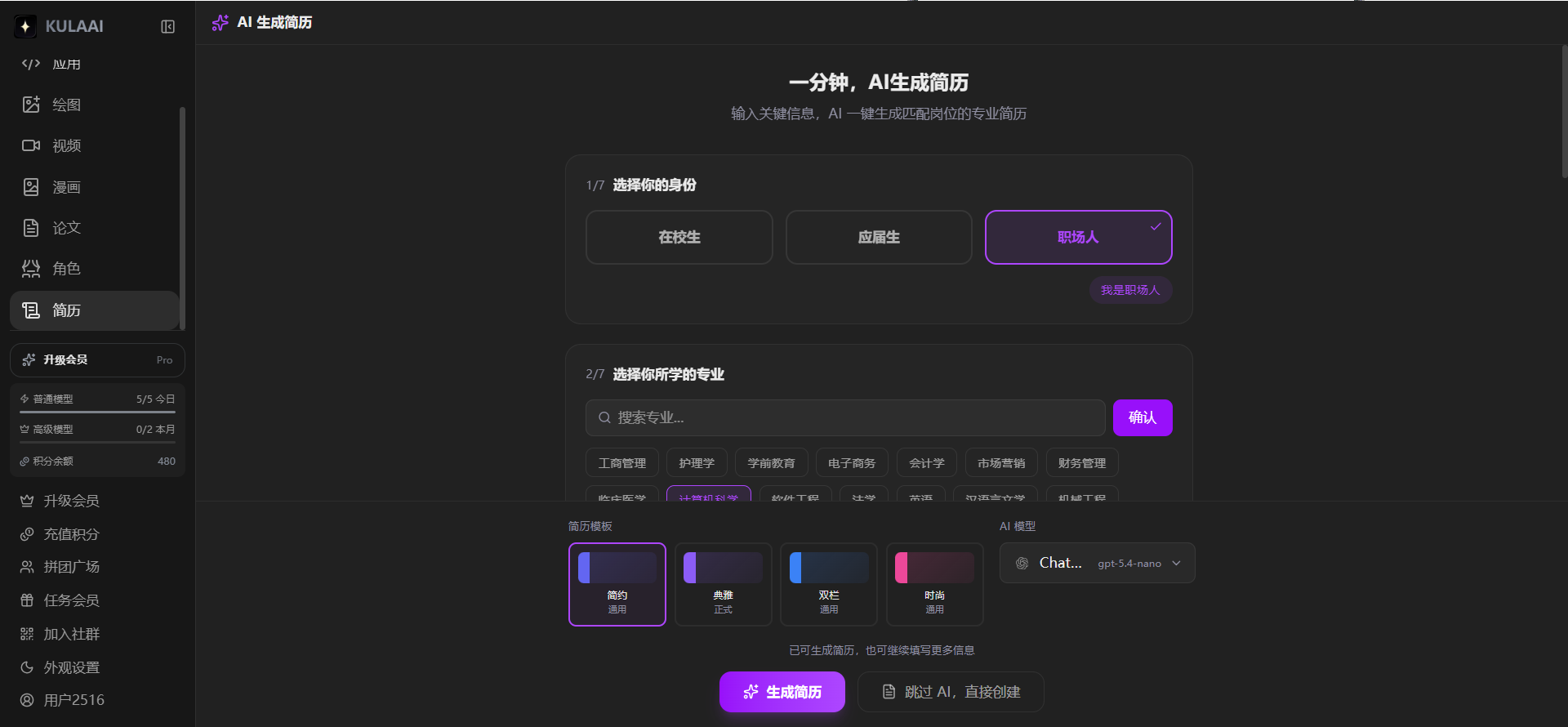Click the main page vertical scrollbar

[1564, 110]
